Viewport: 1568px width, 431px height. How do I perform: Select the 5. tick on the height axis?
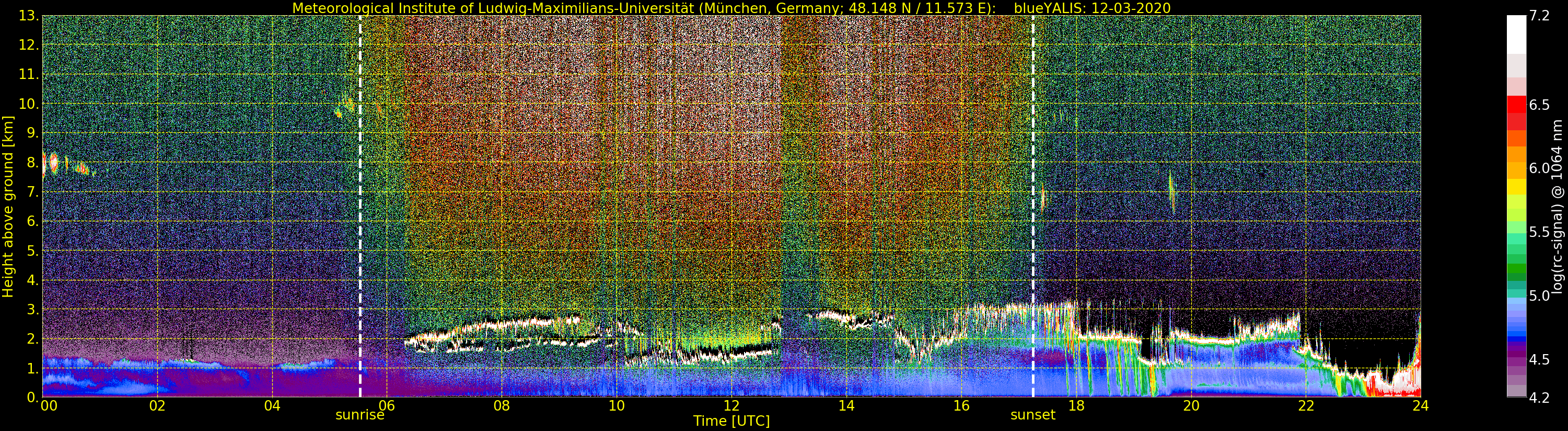pos(32,251)
